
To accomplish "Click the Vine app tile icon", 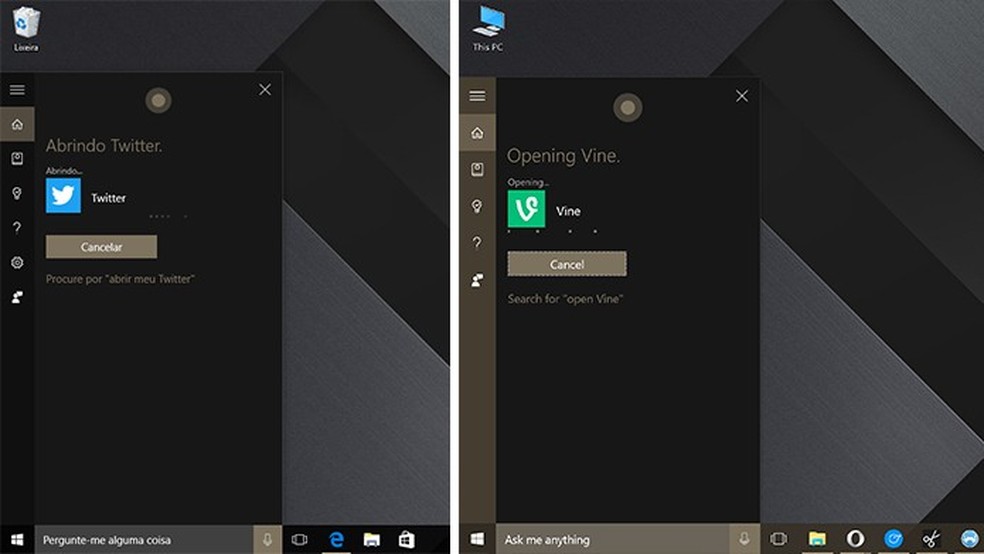I will (527, 209).
